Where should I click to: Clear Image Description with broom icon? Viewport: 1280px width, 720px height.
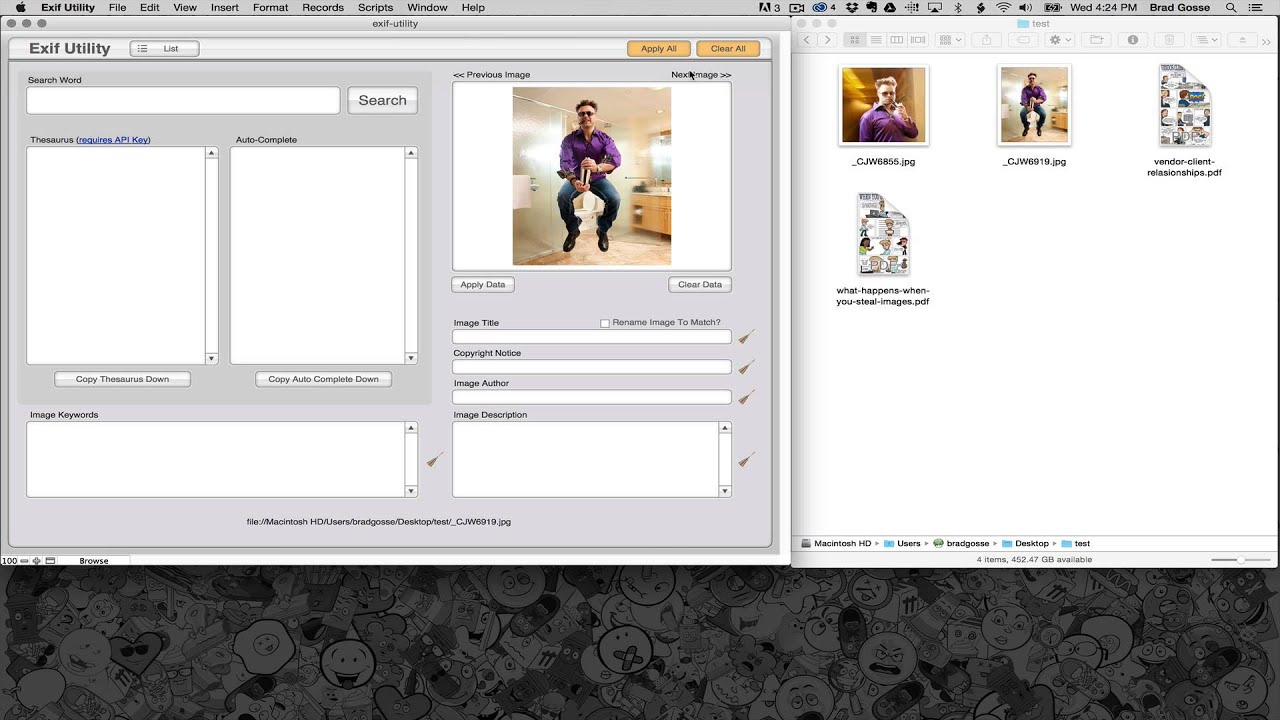click(x=746, y=459)
